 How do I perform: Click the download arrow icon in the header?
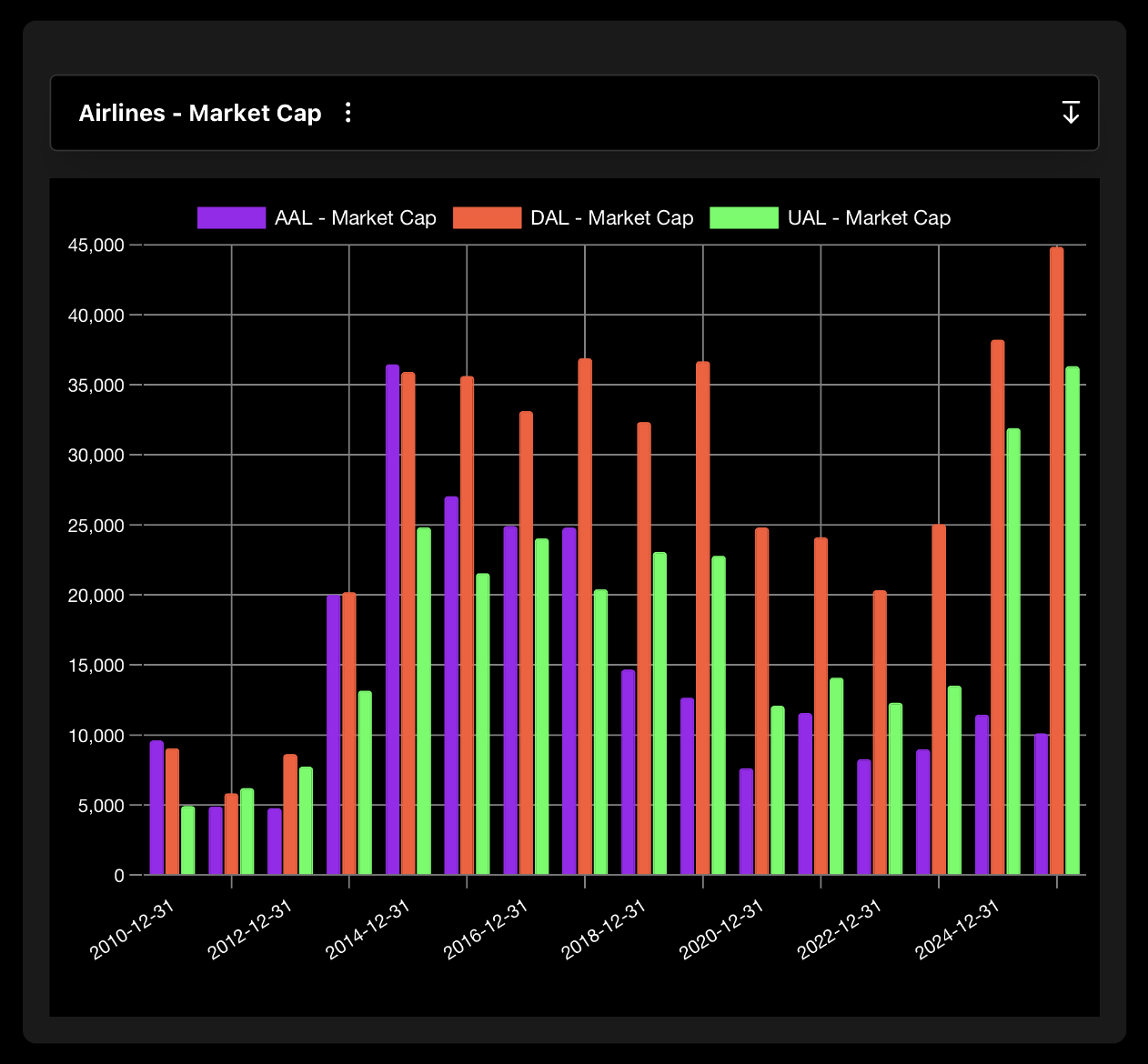tap(1071, 113)
